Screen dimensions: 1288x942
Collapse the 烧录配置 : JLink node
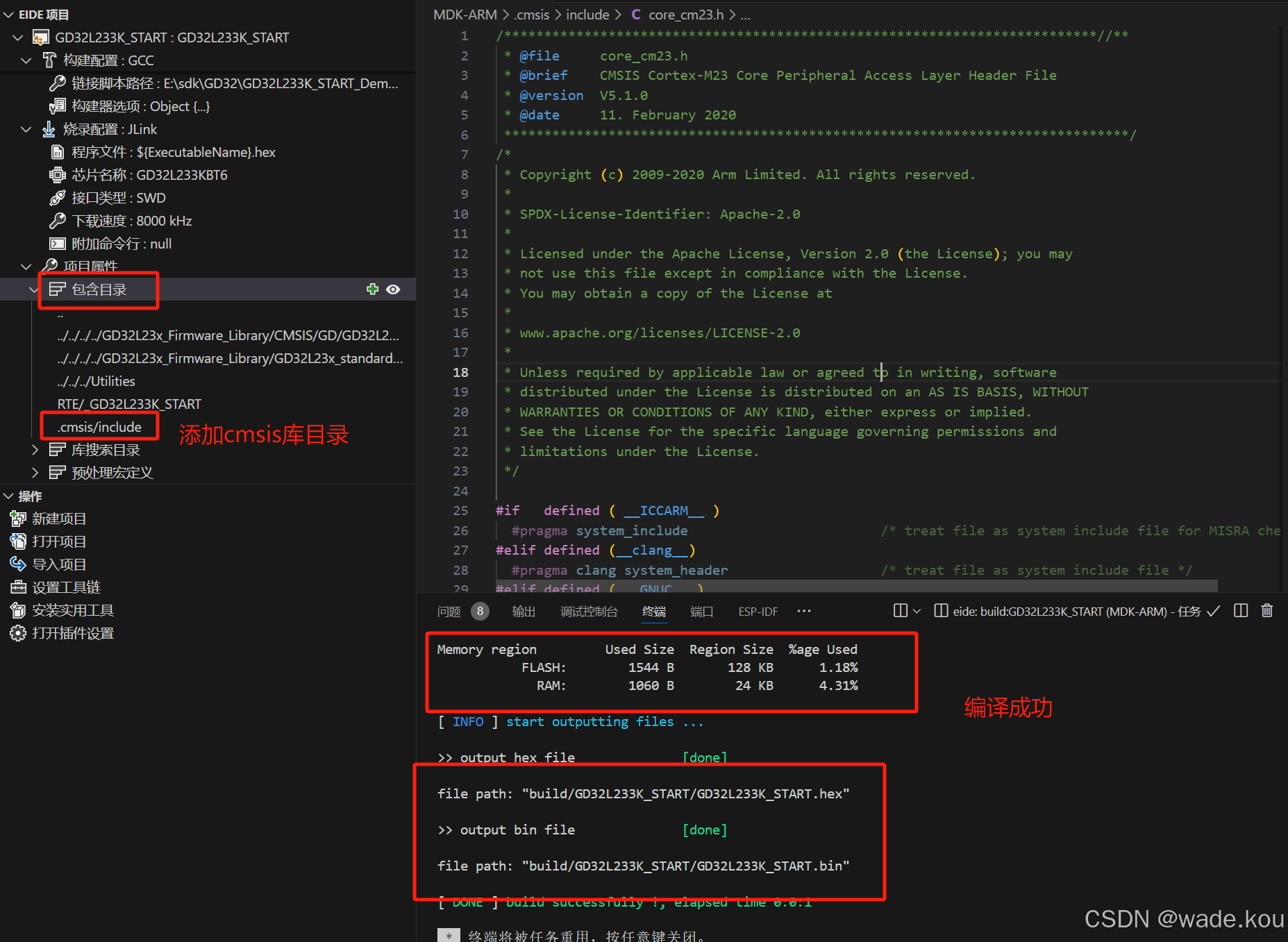26,129
